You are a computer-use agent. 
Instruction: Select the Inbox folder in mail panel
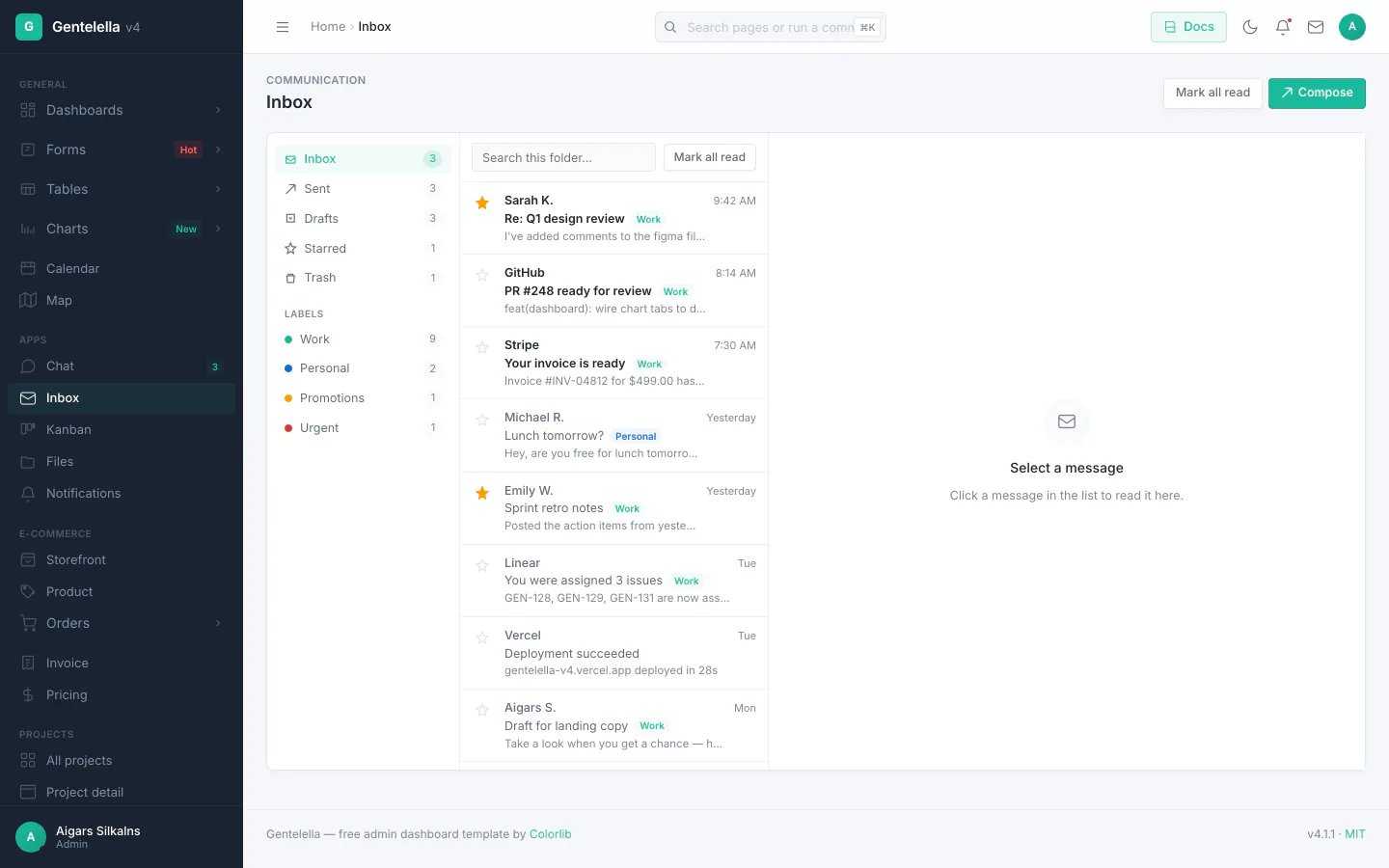point(363,159)
